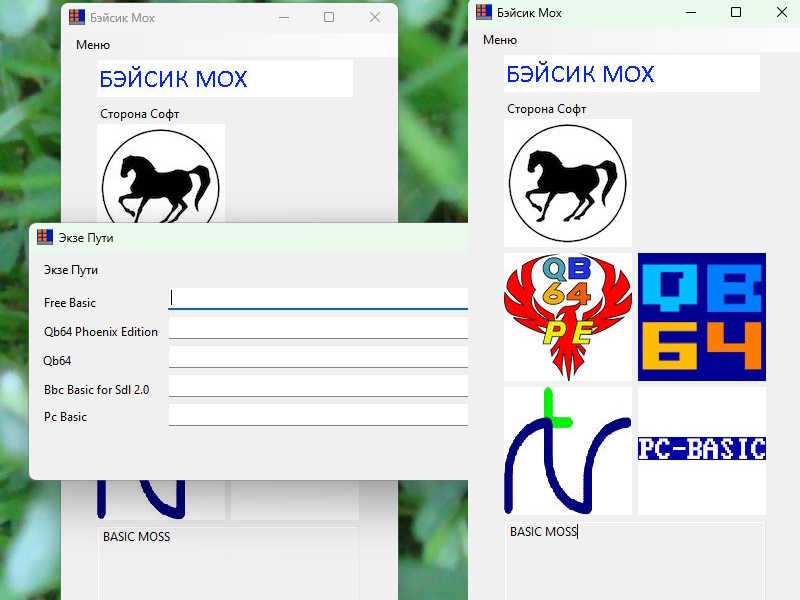Screen dimensions: 800x600
Task: Minimize the right Бэйсик Мох window
Action: 691,12
